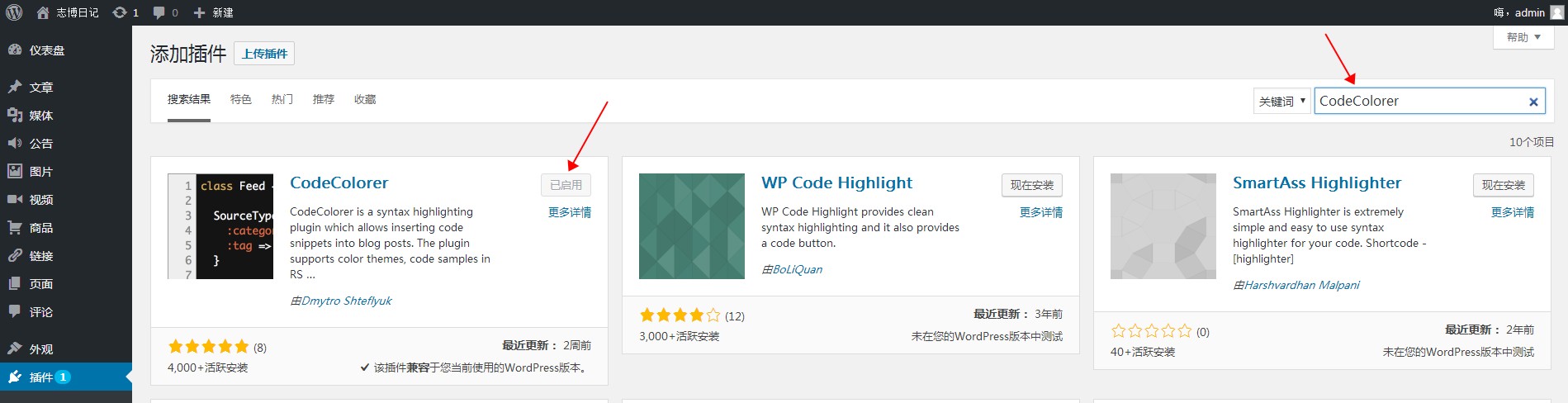Click the 商品 cart icon
This screenshot has height=403, width=1568.
[15, 227]
